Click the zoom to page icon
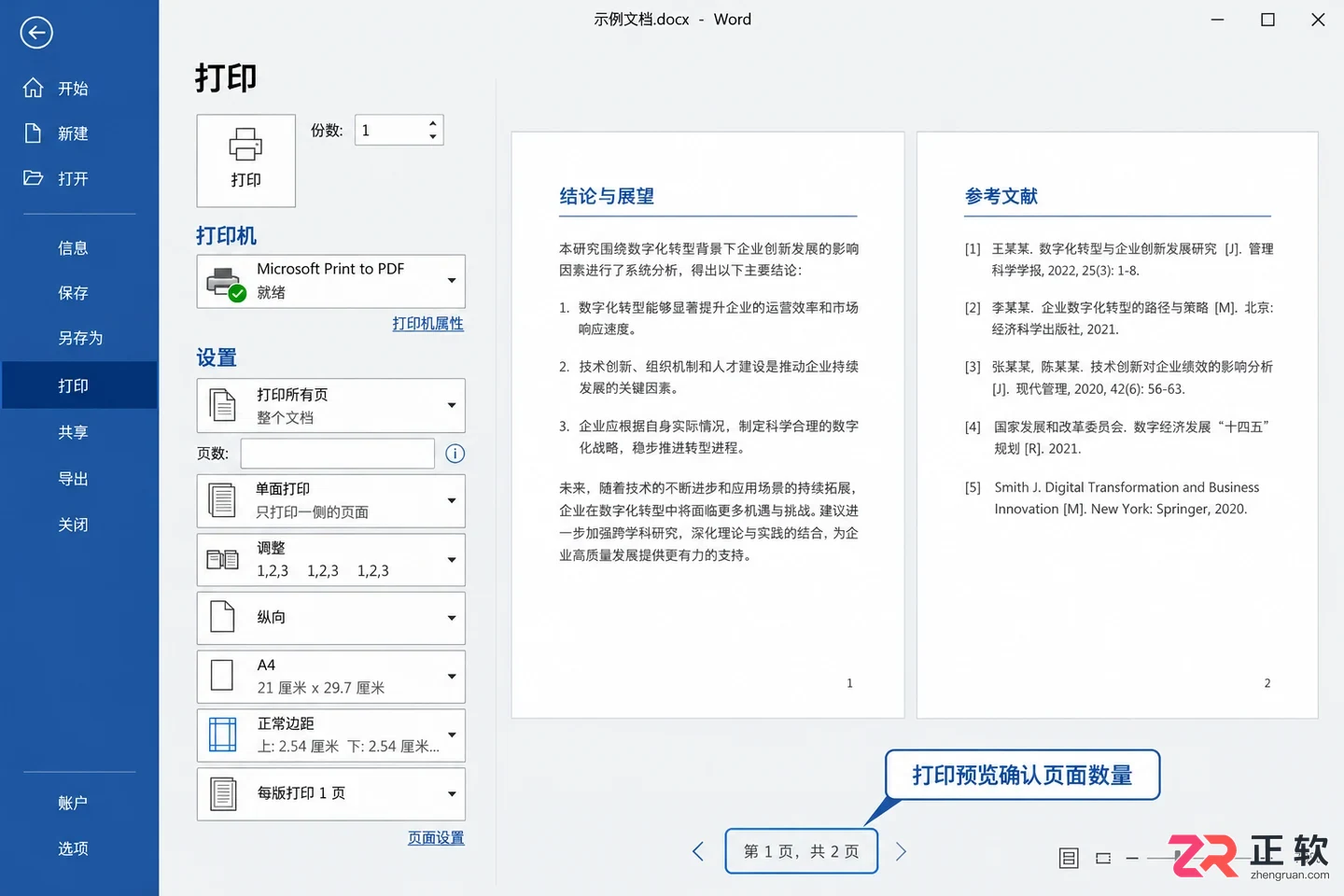1344x896 pixels. 1103,858
